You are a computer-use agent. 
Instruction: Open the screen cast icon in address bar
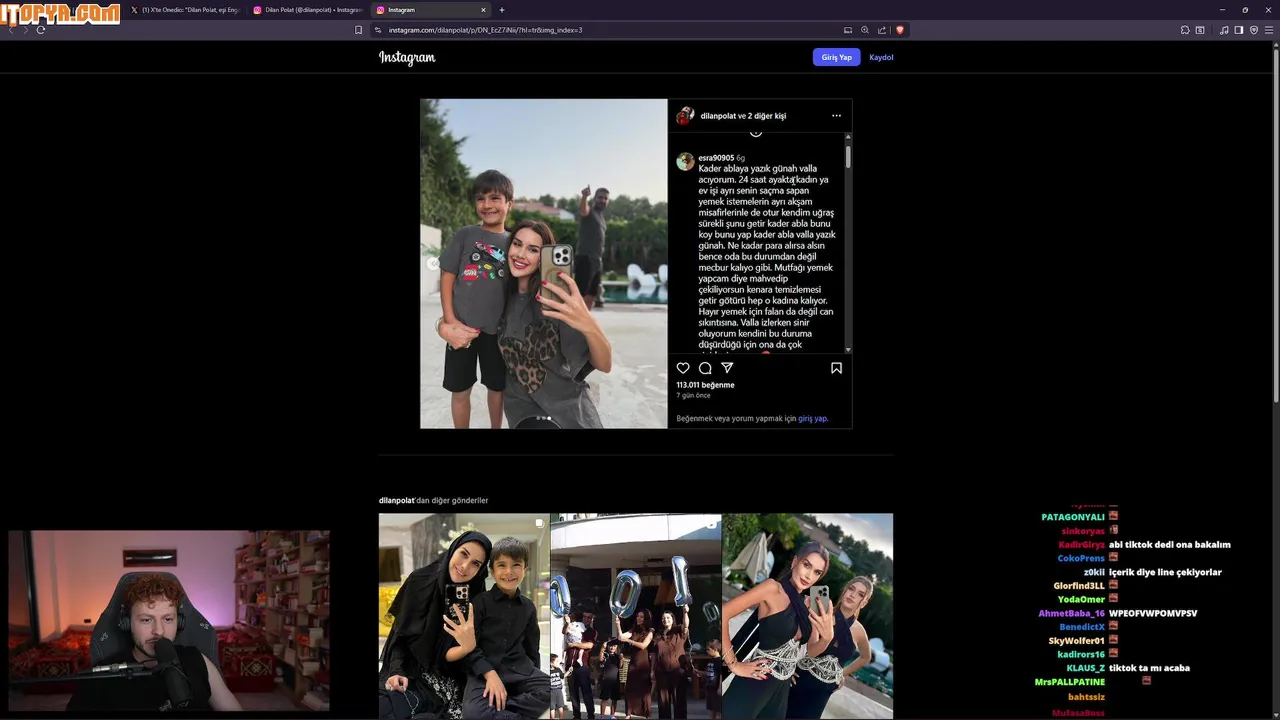click(848, 30)
